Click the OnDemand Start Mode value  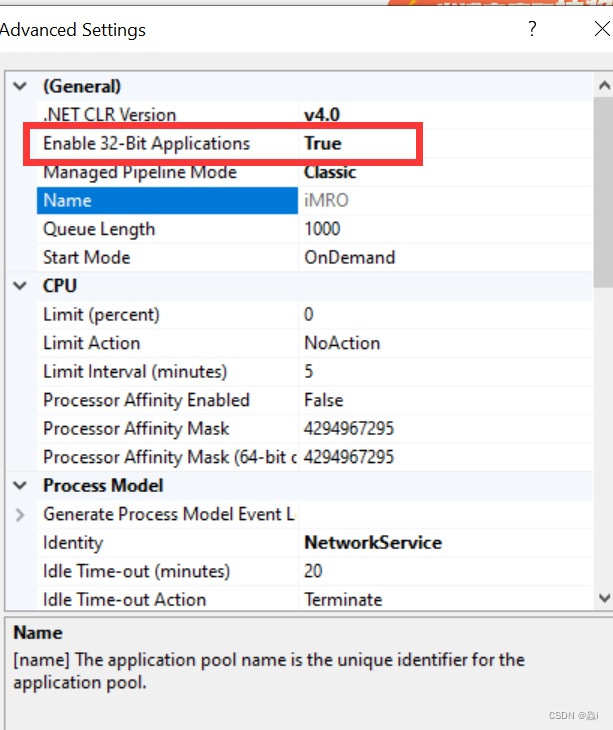tap(349, 257)
